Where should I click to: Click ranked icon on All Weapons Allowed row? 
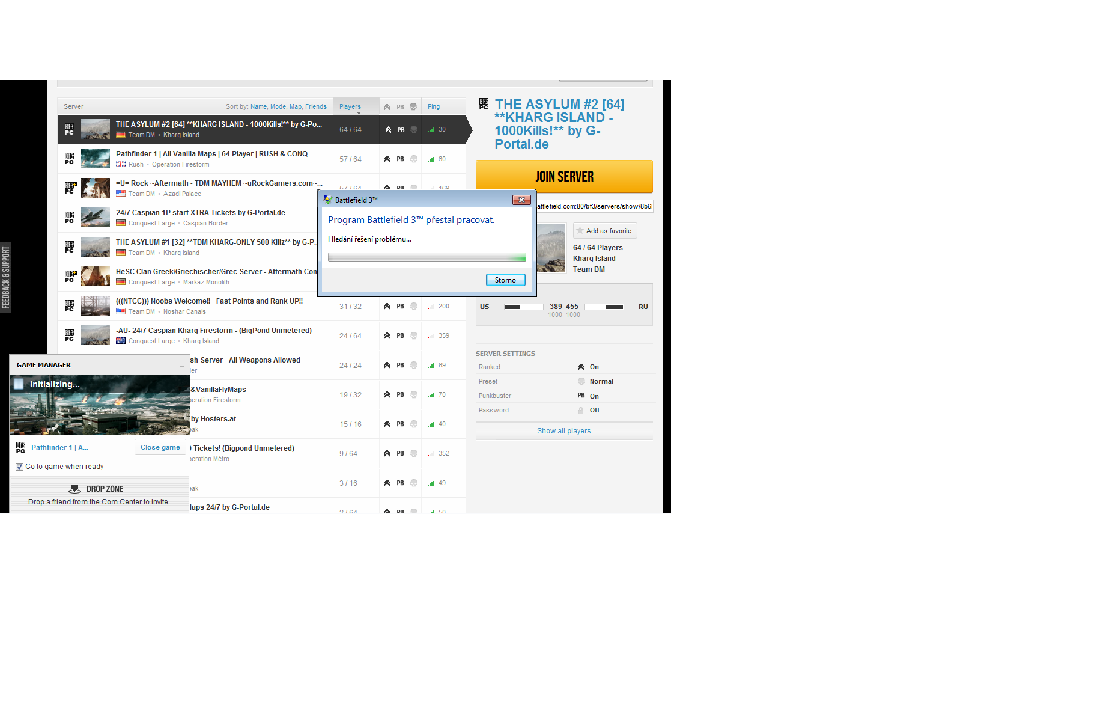click(387, 365)
